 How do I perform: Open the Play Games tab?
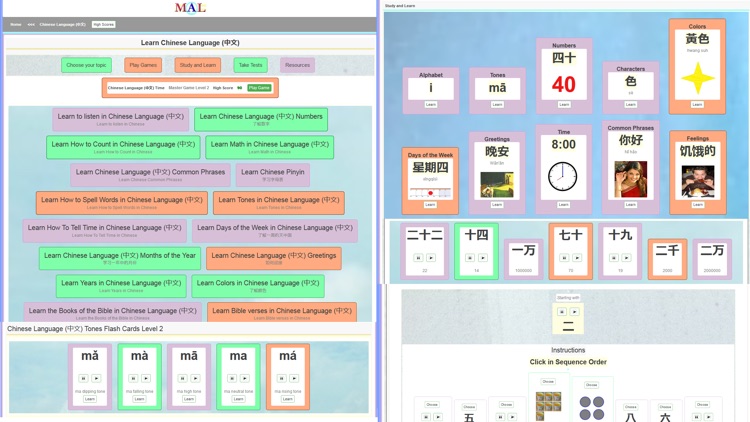(x=143, y=65)
